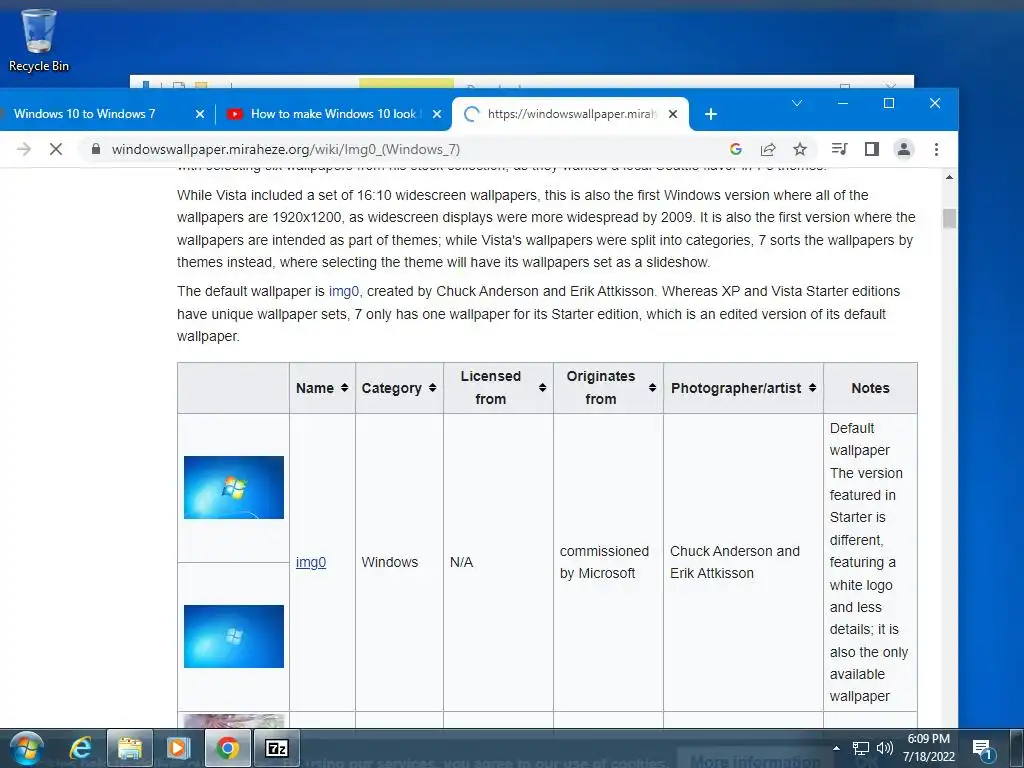Click the site lock icon in address bar
Viewport: 1024px width, 768px height.
tap(96, 149)
